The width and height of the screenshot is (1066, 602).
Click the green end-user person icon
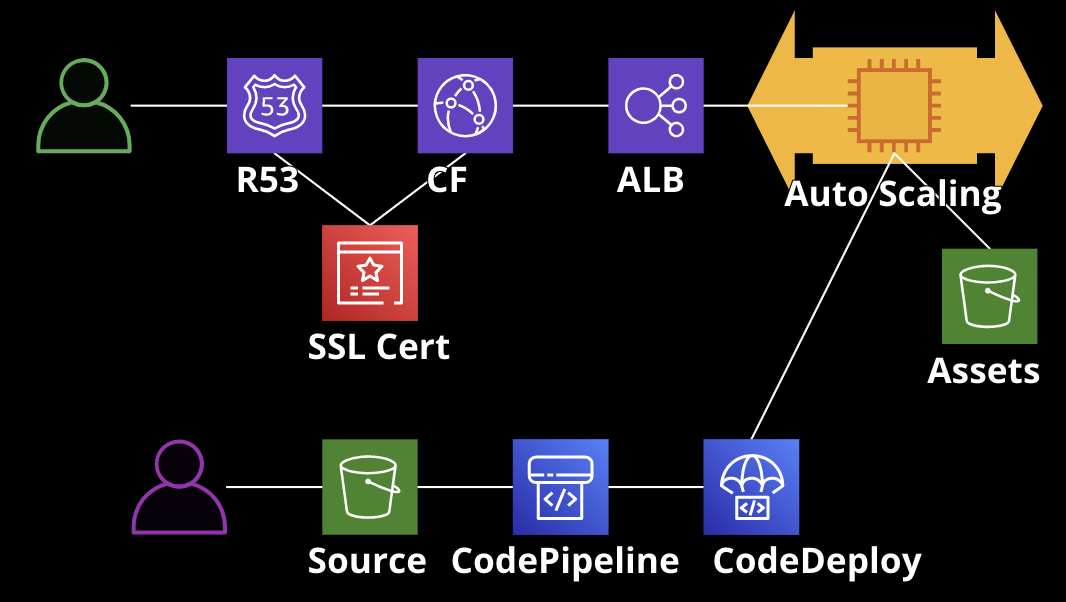pos(82,105)
